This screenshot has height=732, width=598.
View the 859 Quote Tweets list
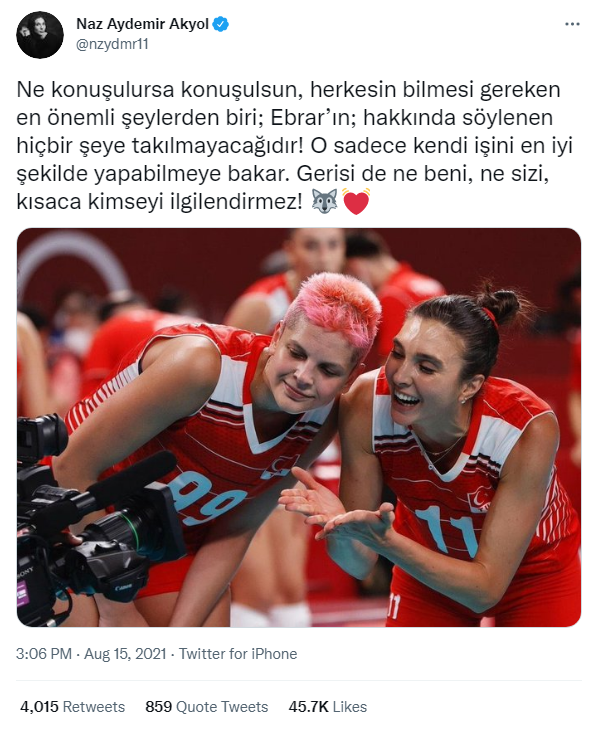[206, 707]
